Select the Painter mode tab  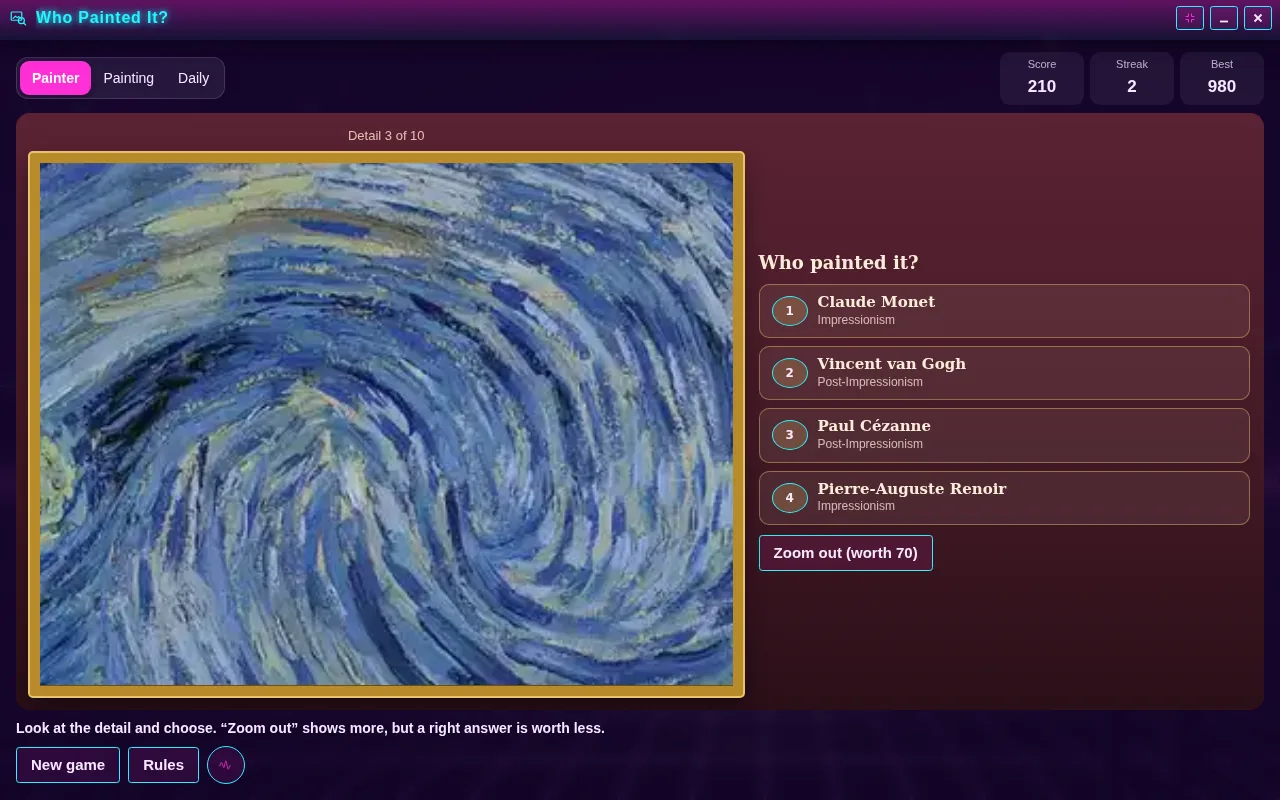coord(56,78)
